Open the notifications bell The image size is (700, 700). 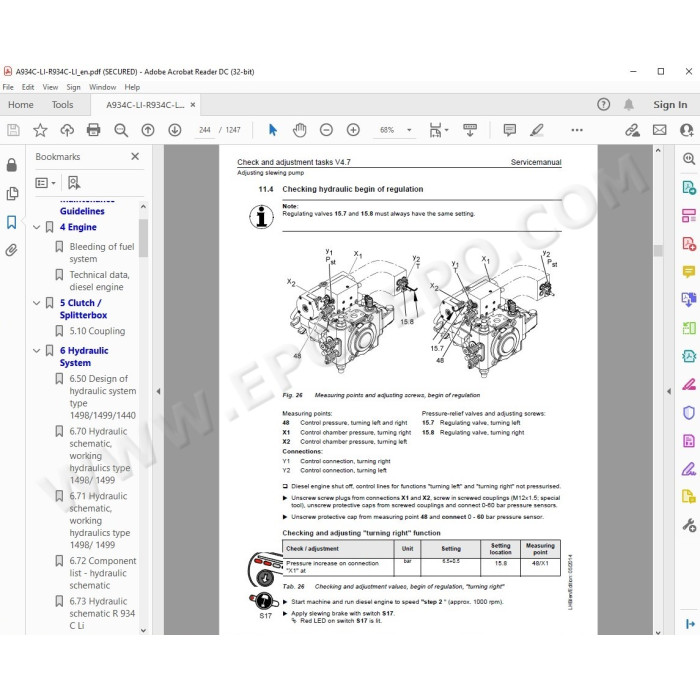[629, 104]
